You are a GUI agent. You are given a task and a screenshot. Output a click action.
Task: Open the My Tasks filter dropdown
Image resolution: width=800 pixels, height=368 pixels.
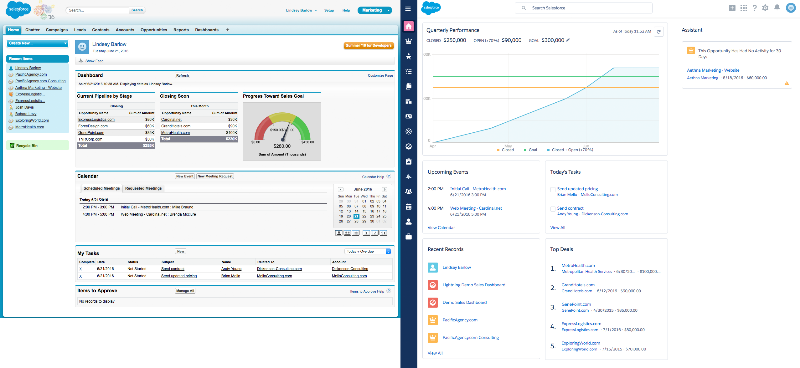pos(368,251)
